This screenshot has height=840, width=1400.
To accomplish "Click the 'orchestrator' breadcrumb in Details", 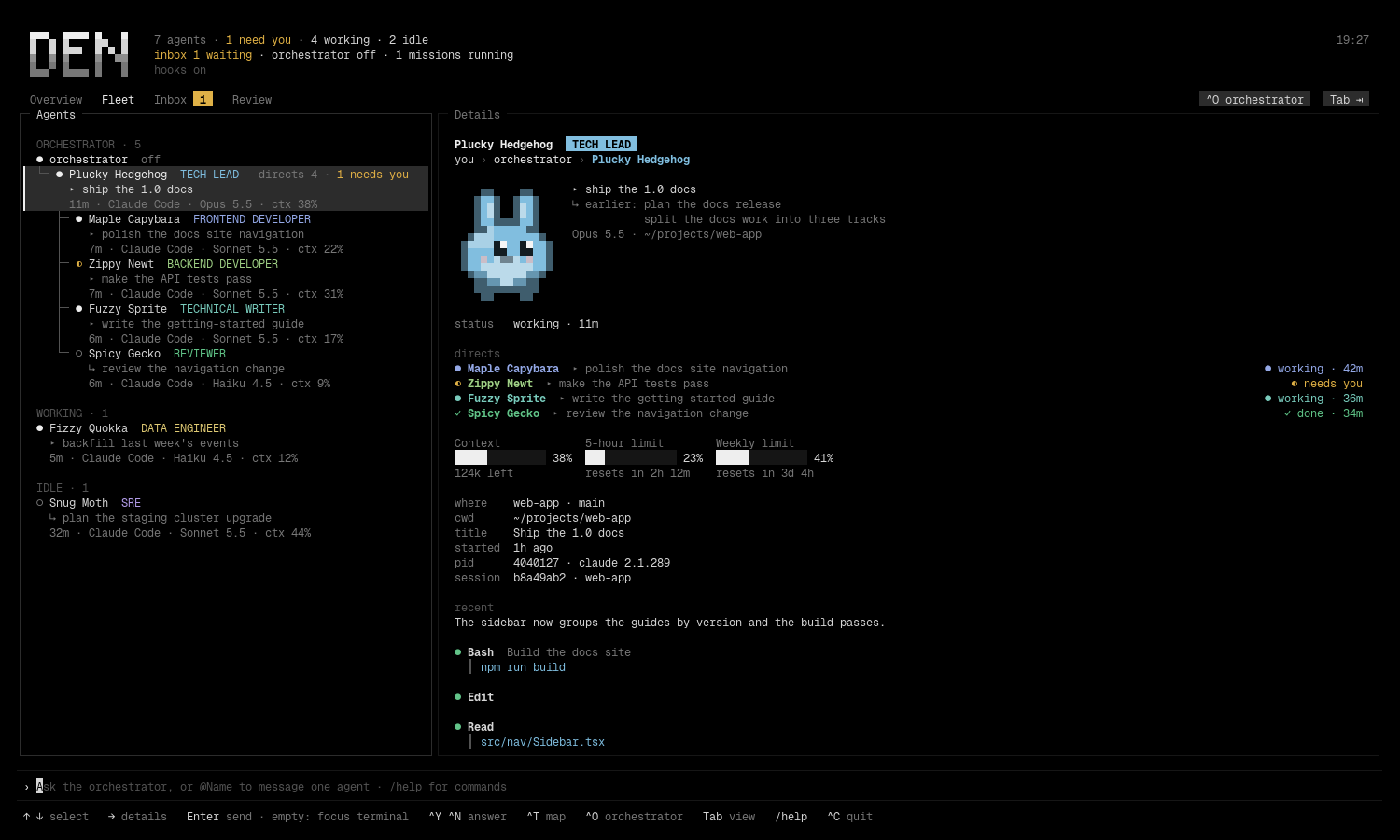I will coord(533,160).
